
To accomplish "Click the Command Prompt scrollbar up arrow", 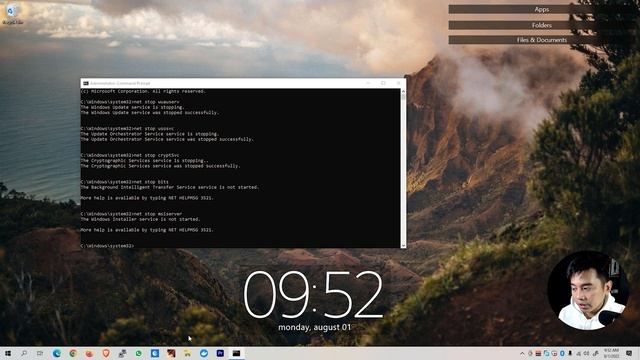I will [x=403, y=91].
